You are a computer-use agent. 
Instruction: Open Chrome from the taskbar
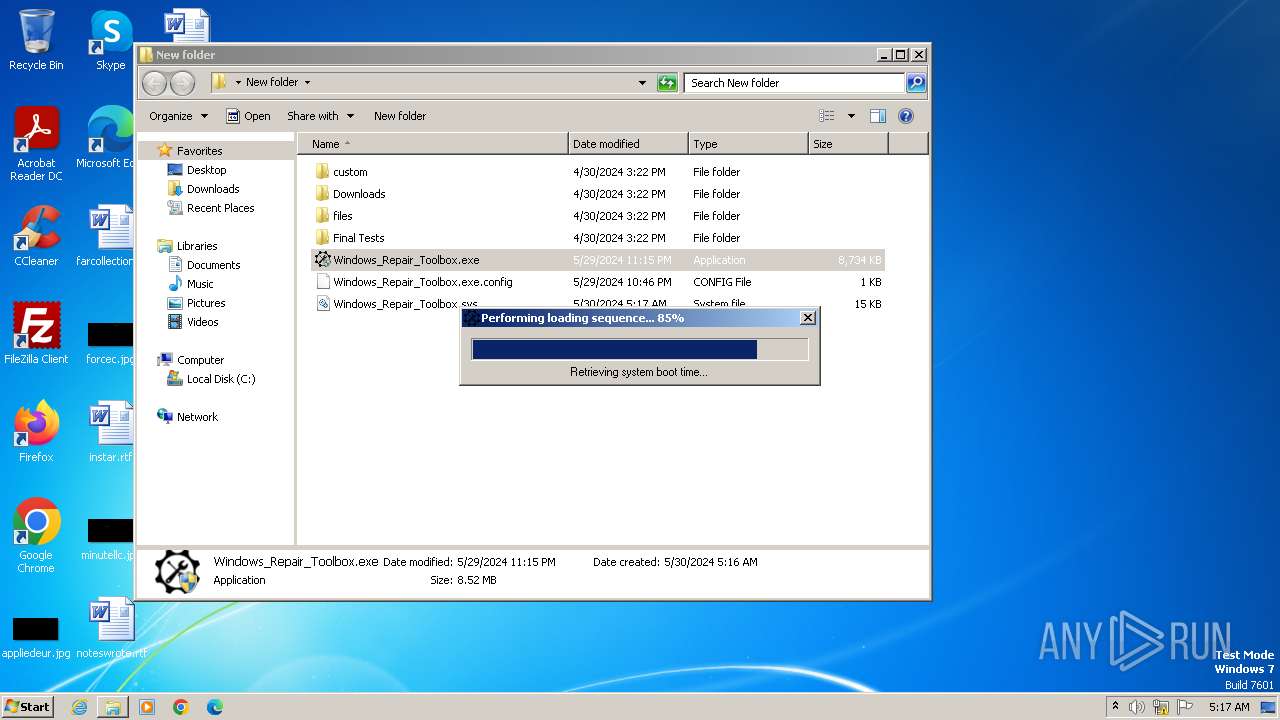181,707
